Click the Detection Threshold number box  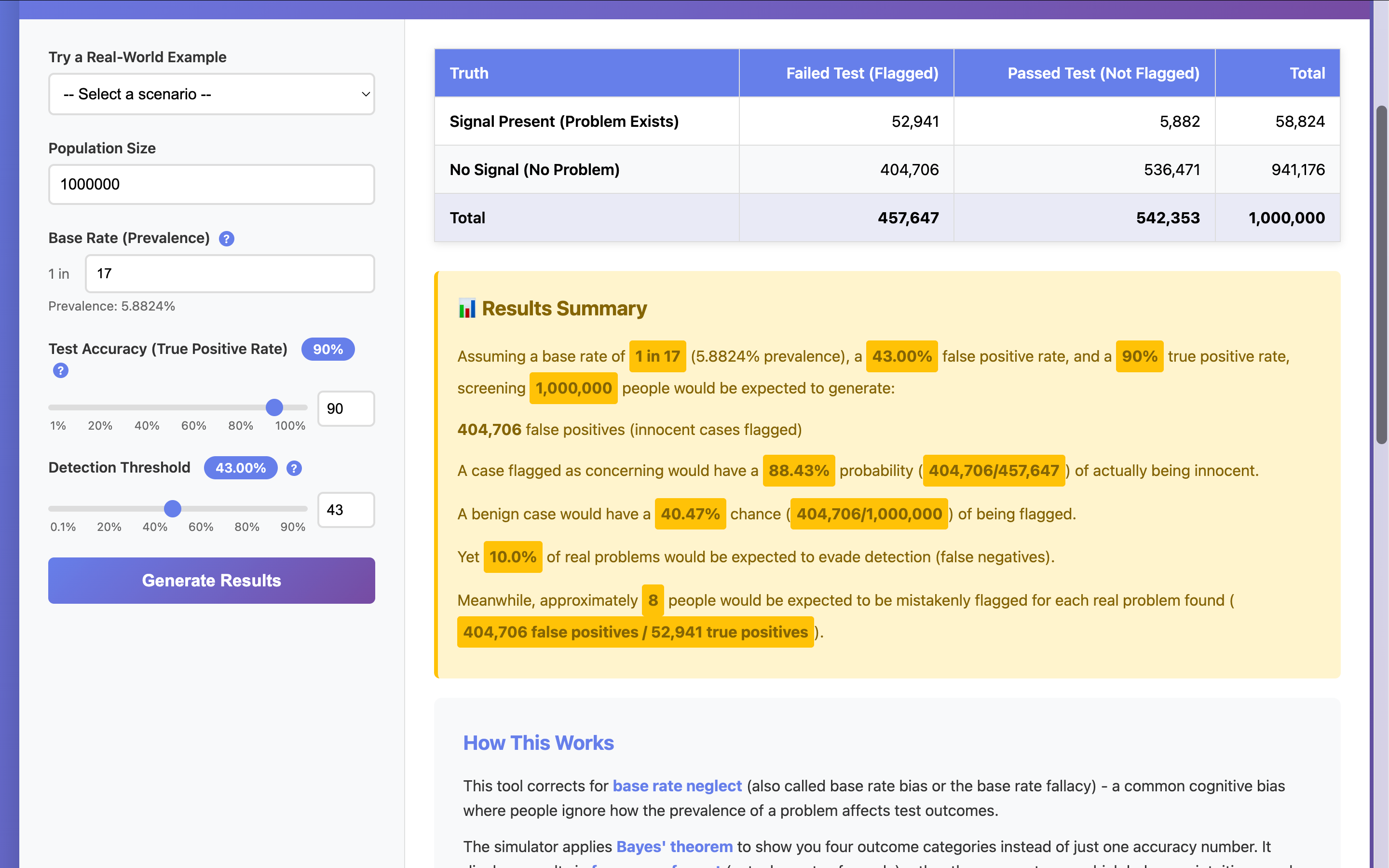pyautogui.click(x=345, y=510)
